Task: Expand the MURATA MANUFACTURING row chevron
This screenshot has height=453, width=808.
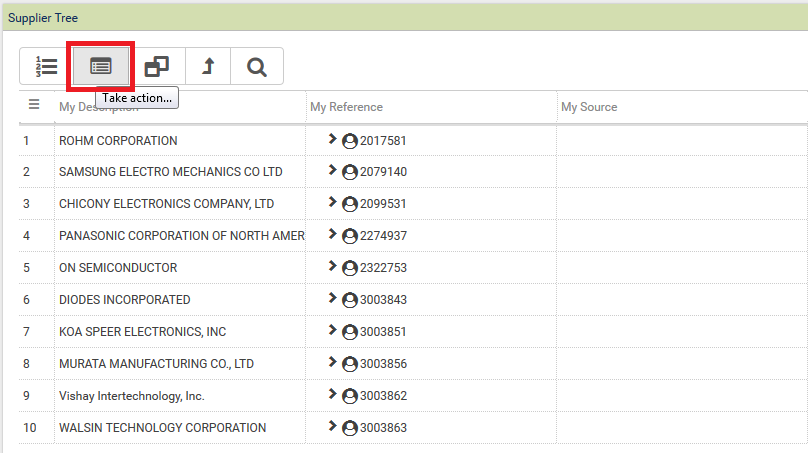Action: tap(332, 363)
